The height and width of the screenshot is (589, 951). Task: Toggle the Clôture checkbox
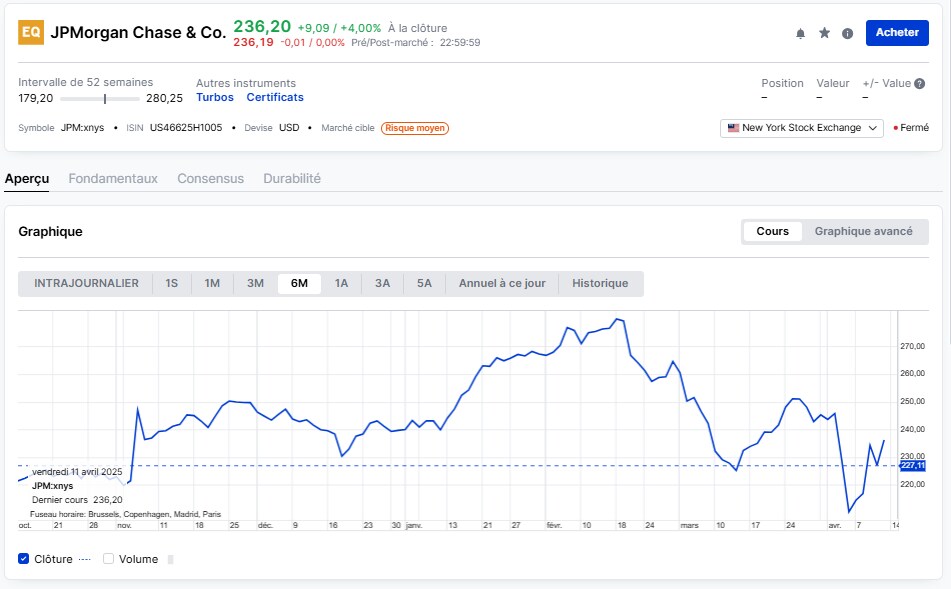coord(24,559)
